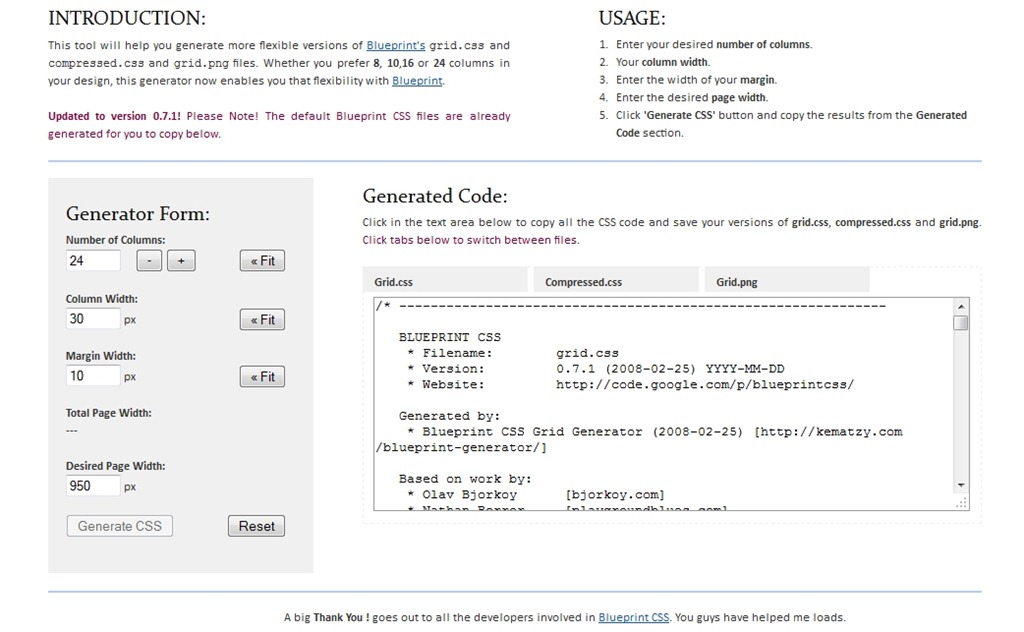Click the code area's scroll down arrow
1024x632 pixels.
[x=961, y=485]
